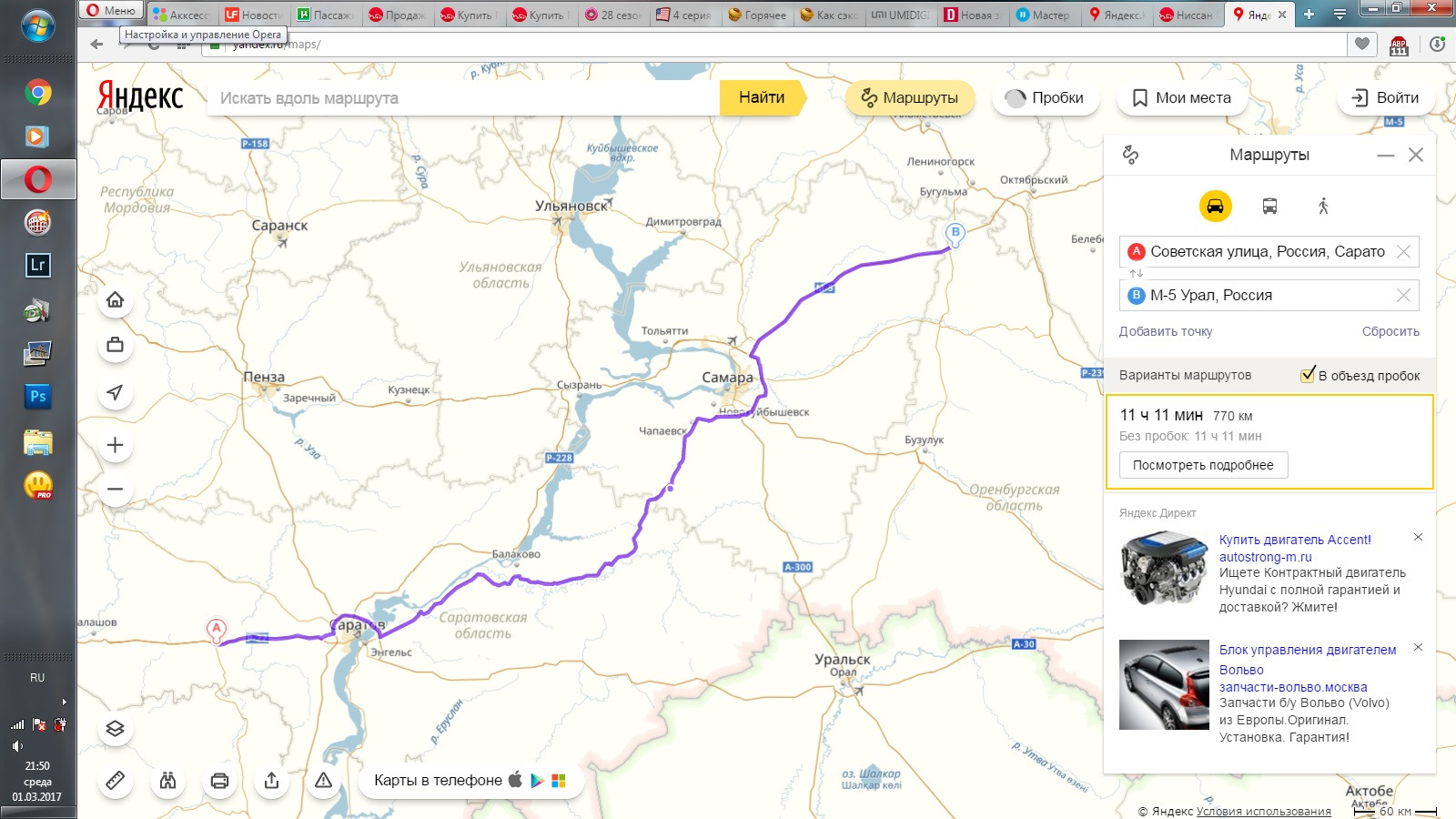Open the downloads icon in toolbar

1437,44
